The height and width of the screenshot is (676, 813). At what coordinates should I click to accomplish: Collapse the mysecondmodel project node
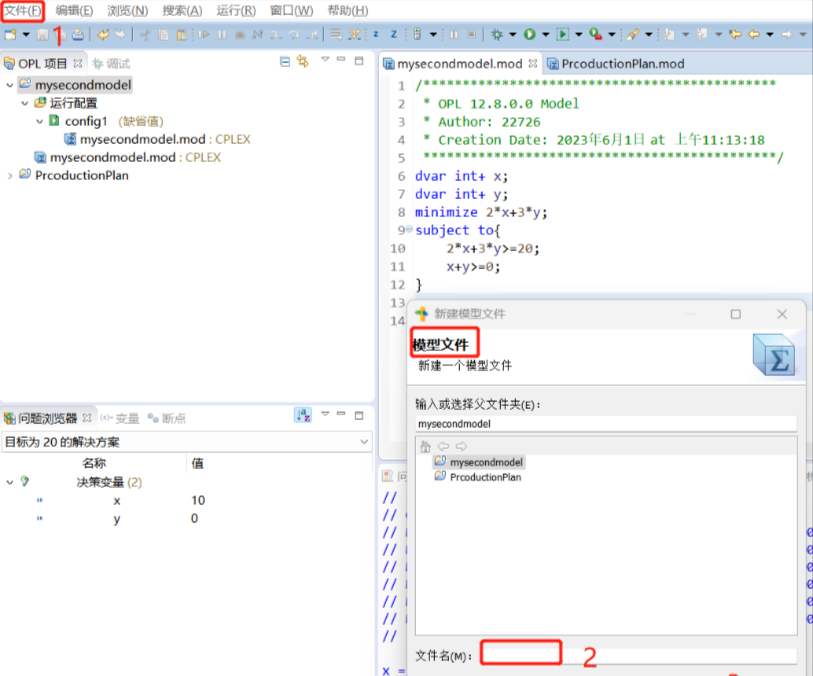[x=10, y=85]
